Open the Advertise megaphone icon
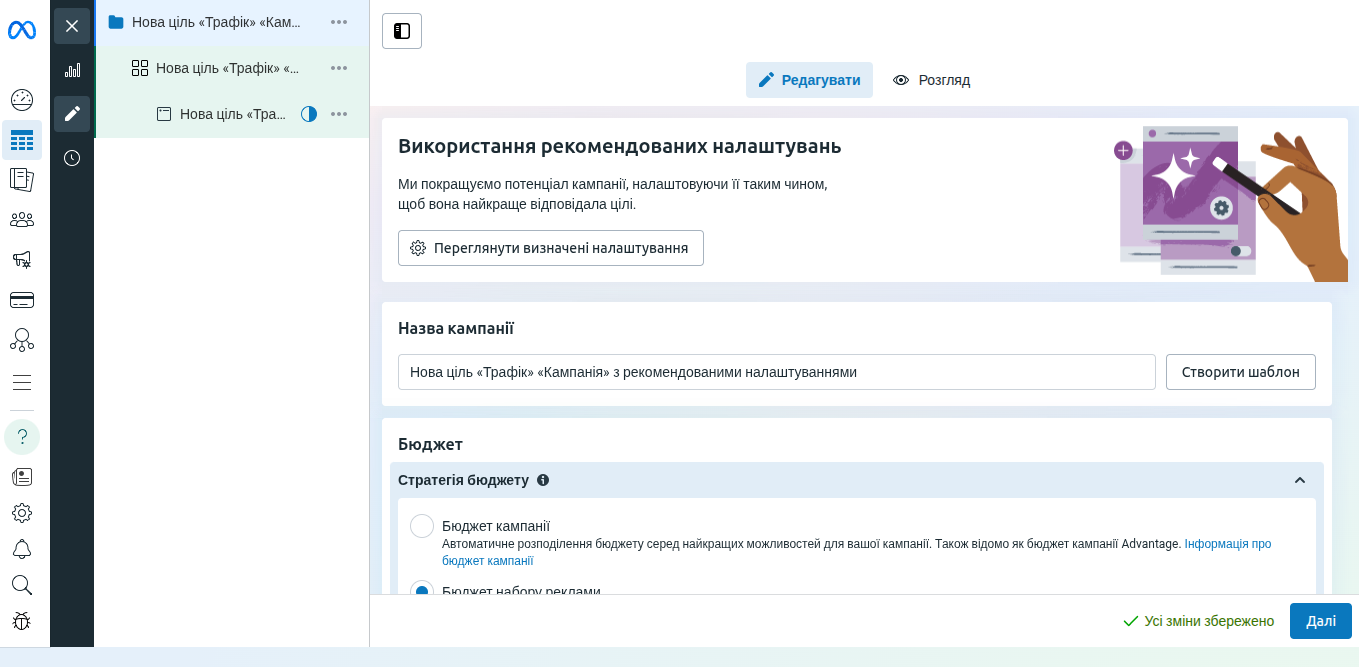The width and height of the screenshot is (1359, 667). pos(22,259)
